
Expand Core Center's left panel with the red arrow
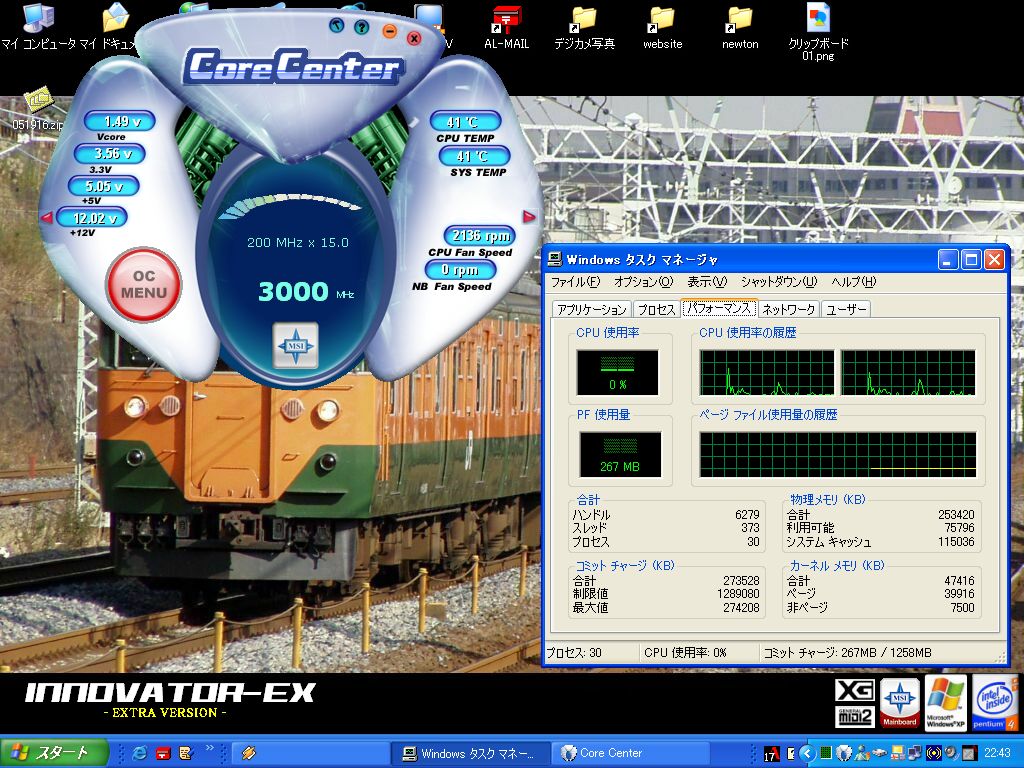(x=46, y=217)
